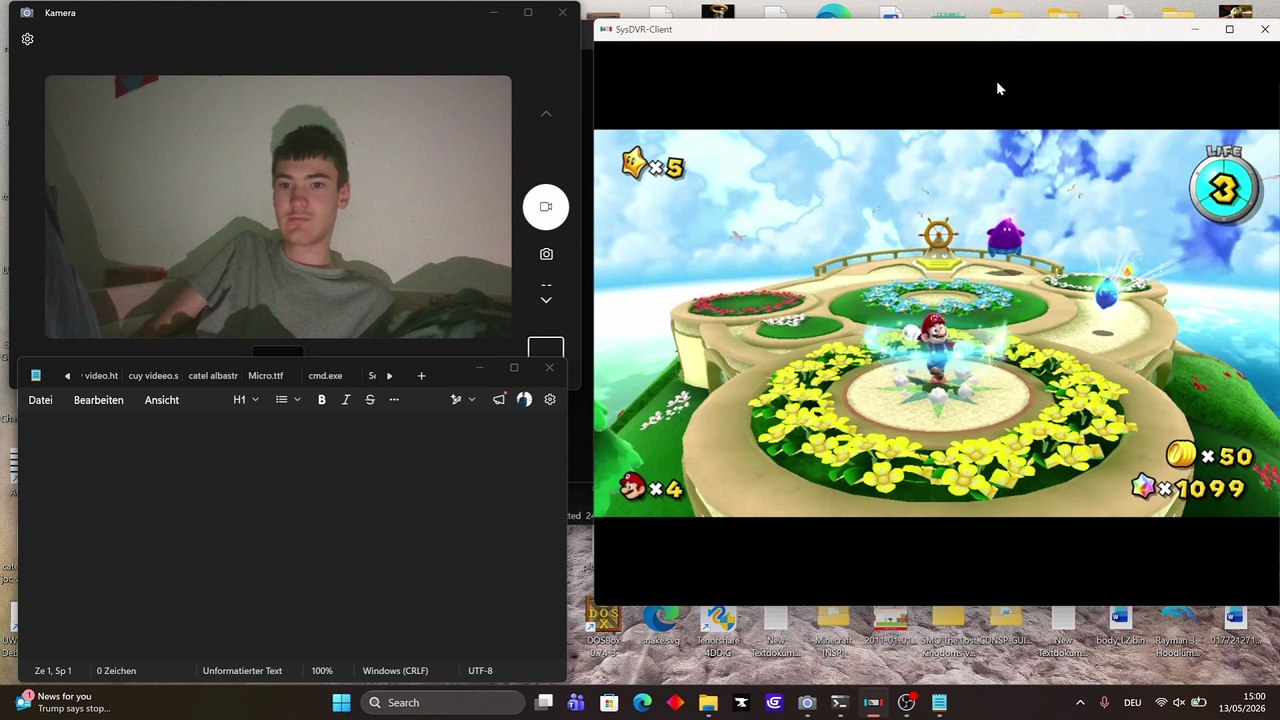Switch DEU keyboard language
Image resolution: width=1280 pixels, height=720 pixels.
point(1132,703)
